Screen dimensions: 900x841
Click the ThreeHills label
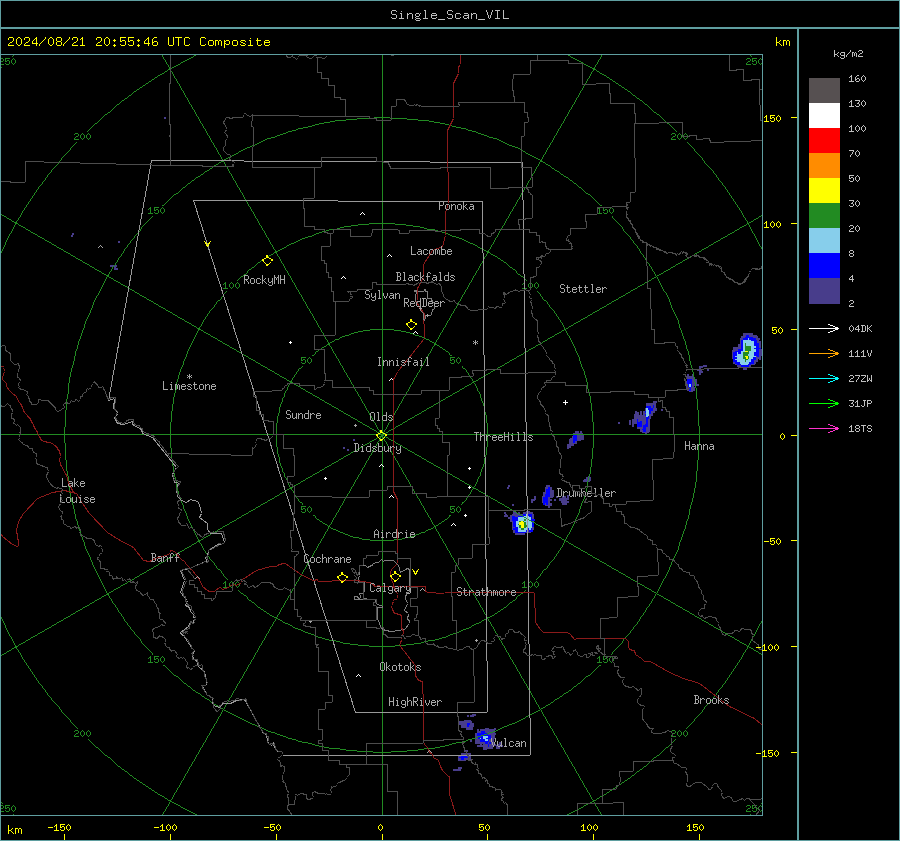pyautogui.click(x=503, y=437)
